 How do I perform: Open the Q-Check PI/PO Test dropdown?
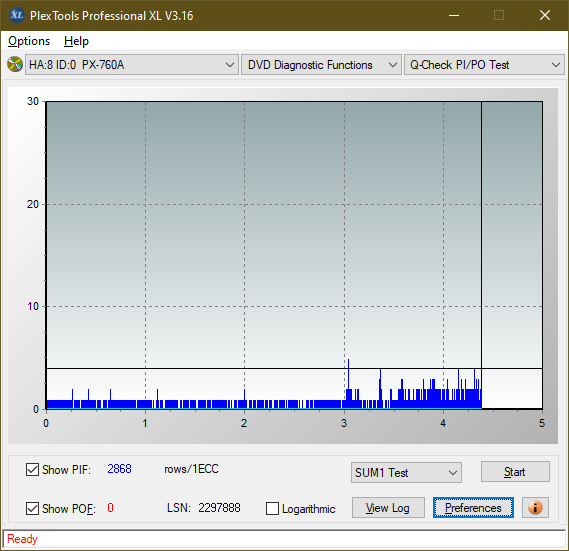pos(484,65)
